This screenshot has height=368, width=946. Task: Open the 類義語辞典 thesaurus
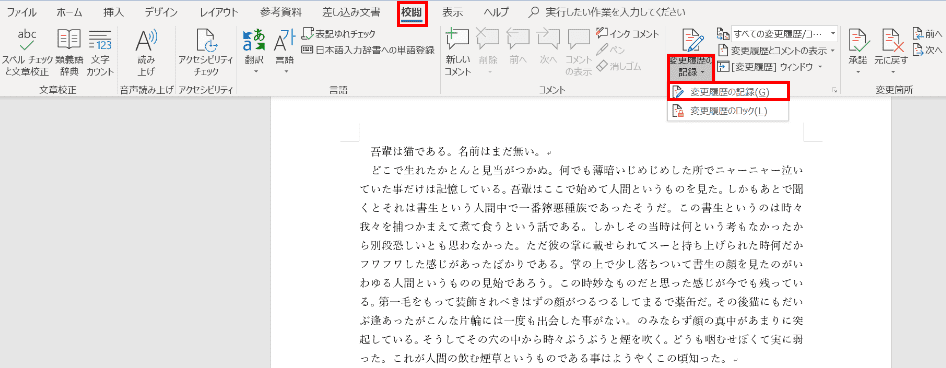click(69, 51)
